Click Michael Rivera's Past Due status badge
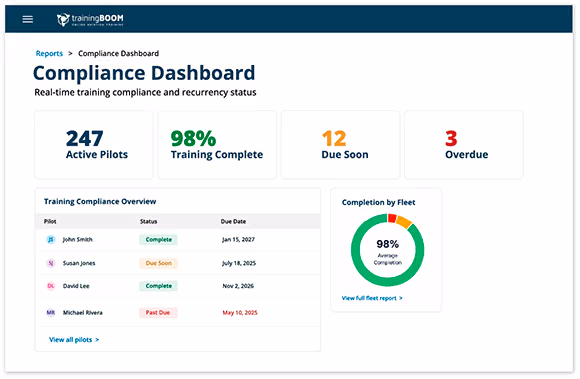Image resolution: width=580 pixels, height=379 pixels. click(x=158, y=313)
